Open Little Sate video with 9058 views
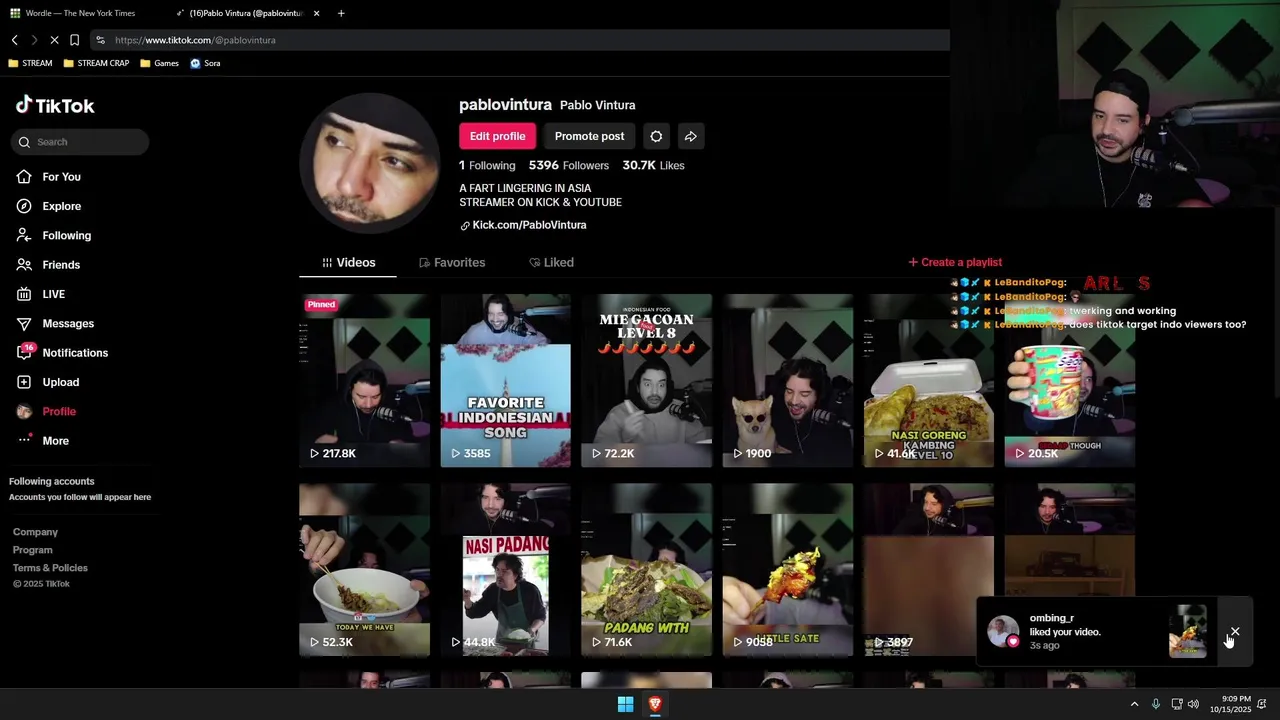 point(788,570)
